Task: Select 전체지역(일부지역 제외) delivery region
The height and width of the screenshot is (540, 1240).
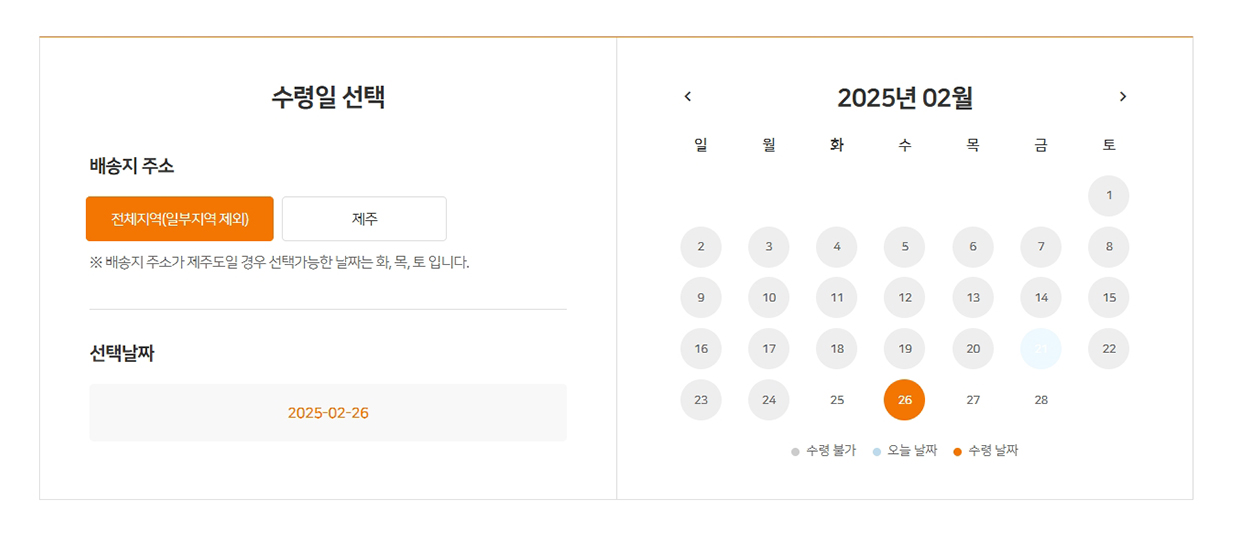Action: 180,219
